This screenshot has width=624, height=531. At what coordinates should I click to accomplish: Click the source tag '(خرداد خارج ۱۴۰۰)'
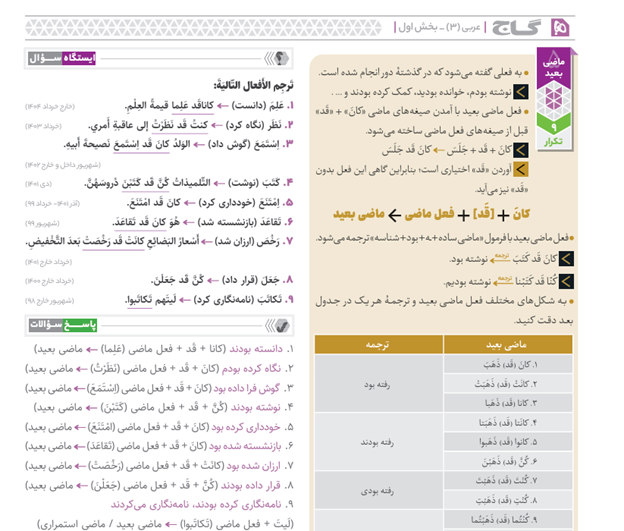coord(50,281)
